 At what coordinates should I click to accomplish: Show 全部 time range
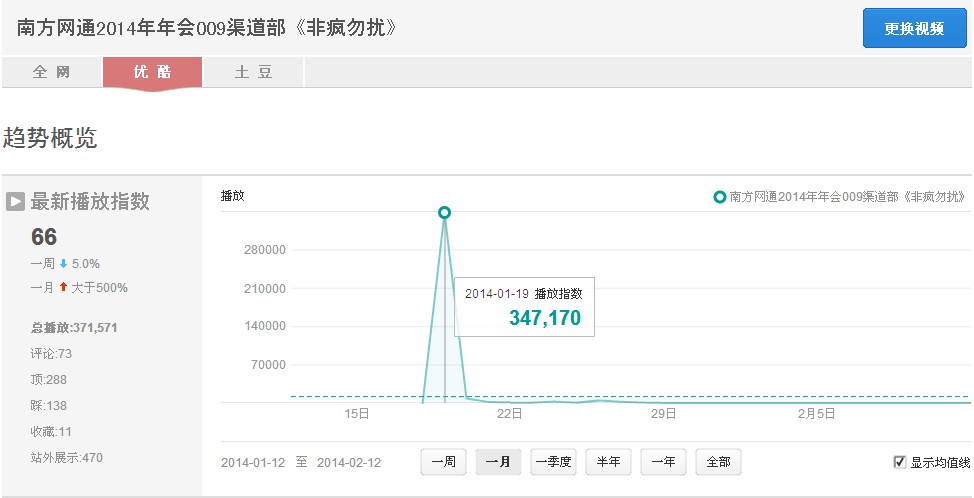[718, 462]
